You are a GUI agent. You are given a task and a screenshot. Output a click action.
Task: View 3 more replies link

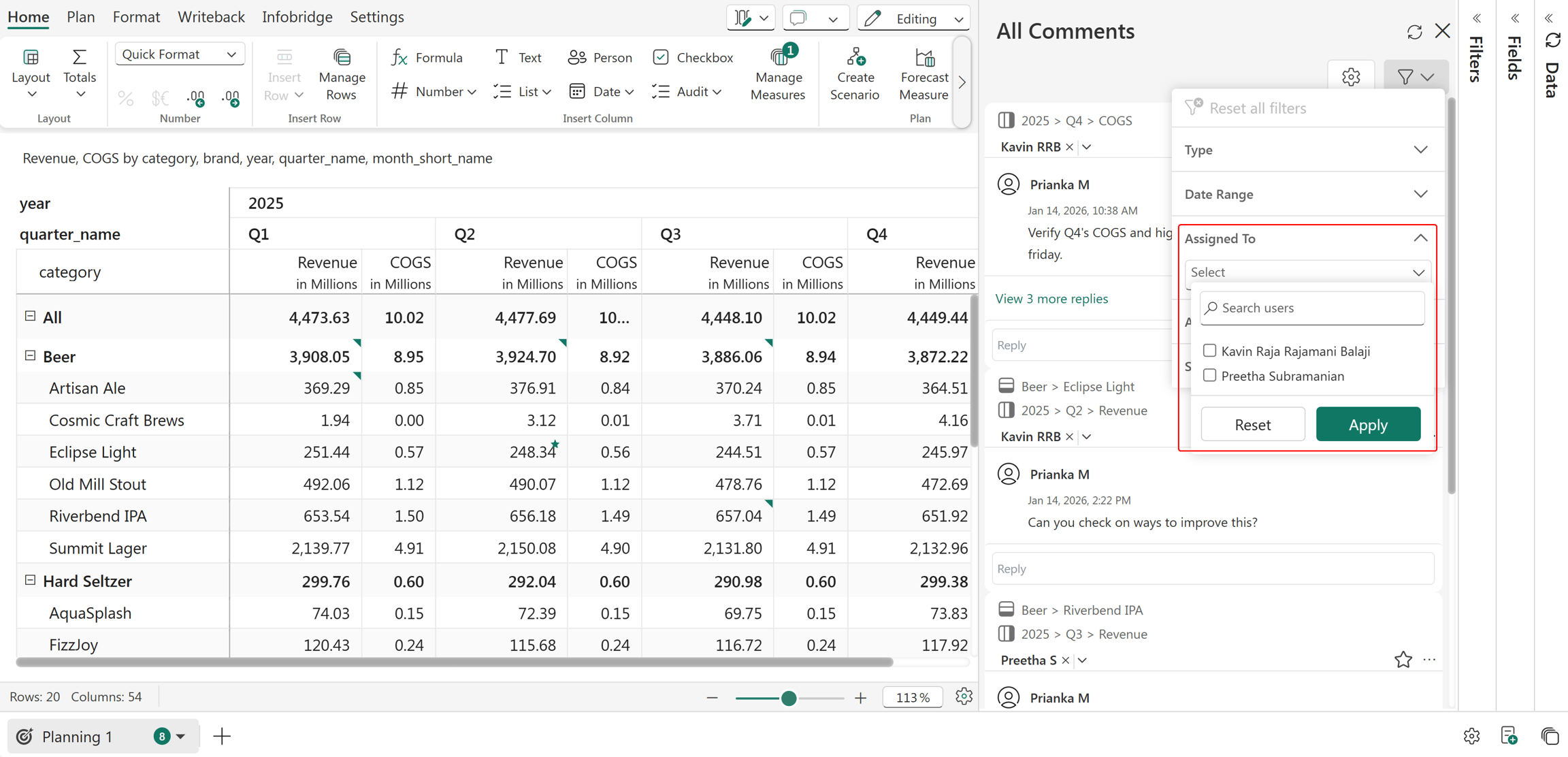click(x=1051, y=299)
